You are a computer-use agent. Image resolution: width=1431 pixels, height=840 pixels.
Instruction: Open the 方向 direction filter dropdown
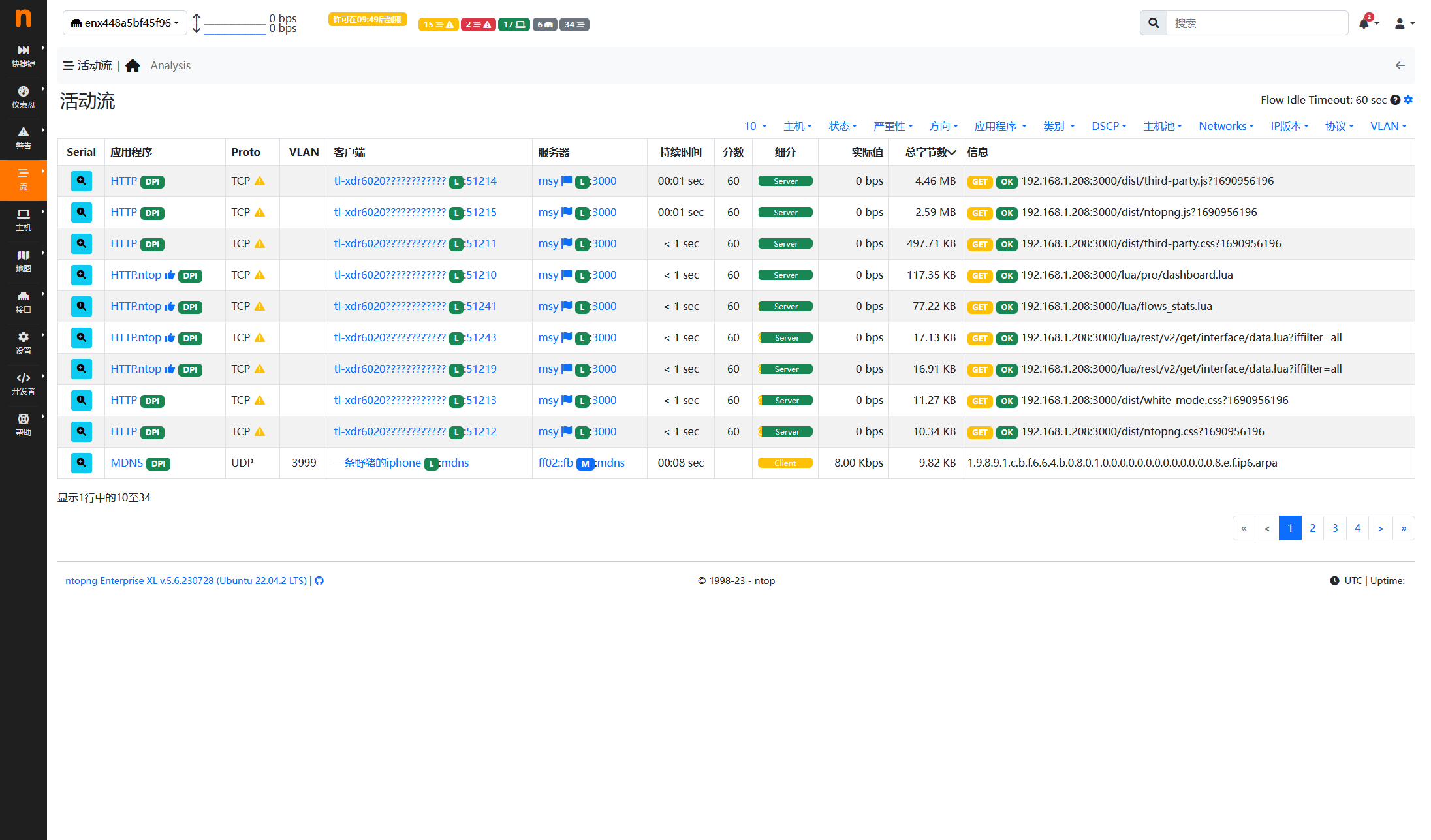click(943, 126)
